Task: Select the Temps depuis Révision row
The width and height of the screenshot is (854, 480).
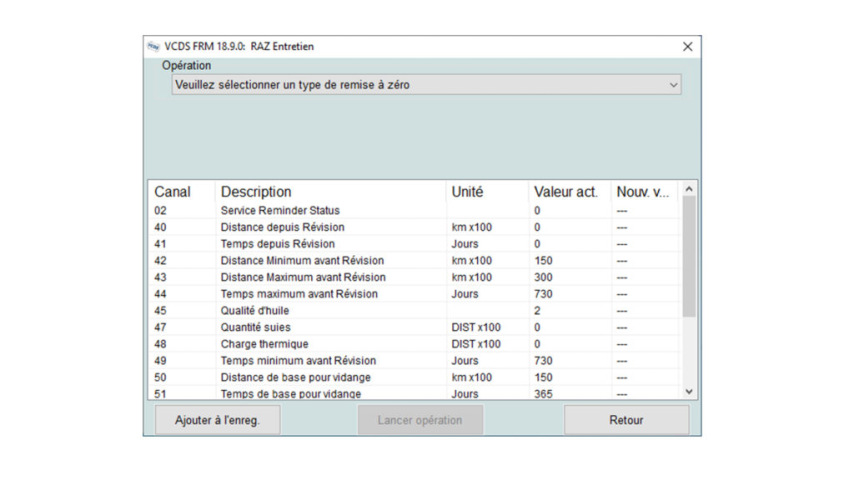Action: [414, 244]
